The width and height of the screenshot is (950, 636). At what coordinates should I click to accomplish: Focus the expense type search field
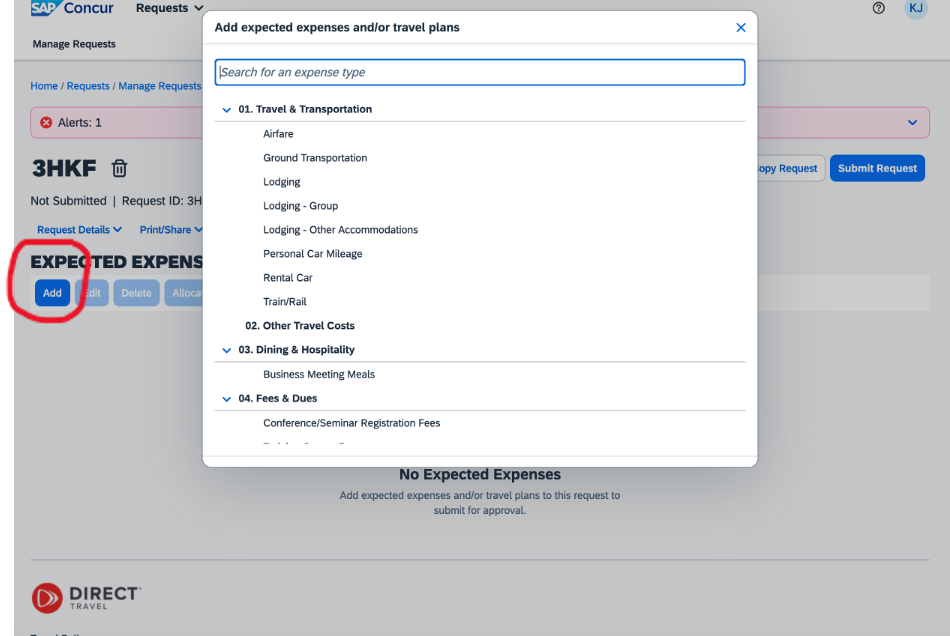pos(479,73)
